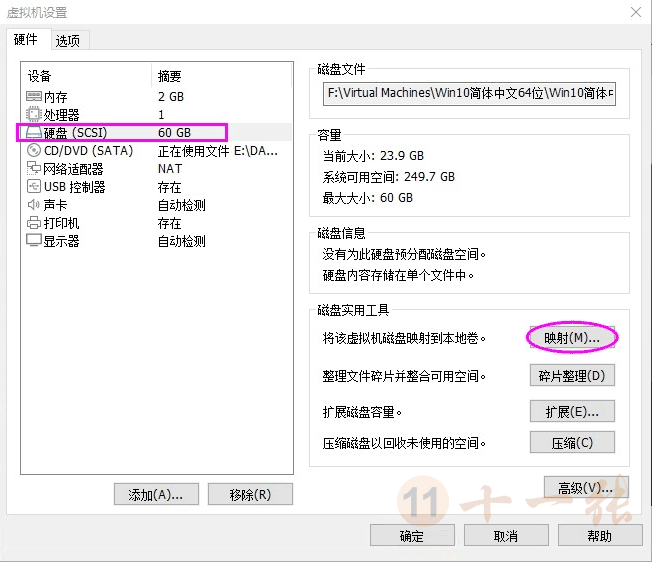Screen dimensions: 652x564
Task: Click the memory (内存) device icon
Action: pyautogui.click(x=34, y=97)
